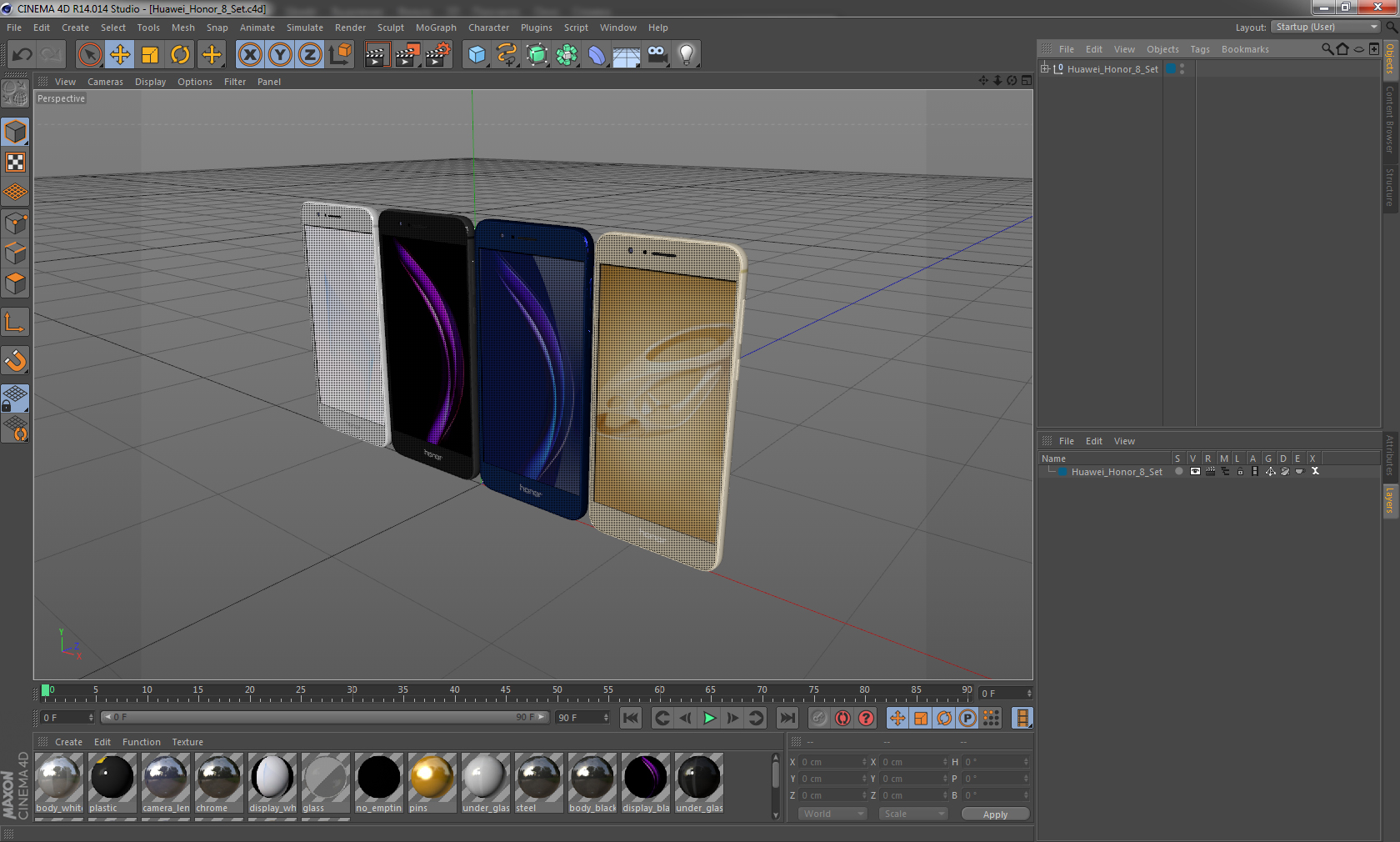Viewport: 1400px width, 842px height.
Task: Toggle Y axis lock
Action: click(280, 55)
